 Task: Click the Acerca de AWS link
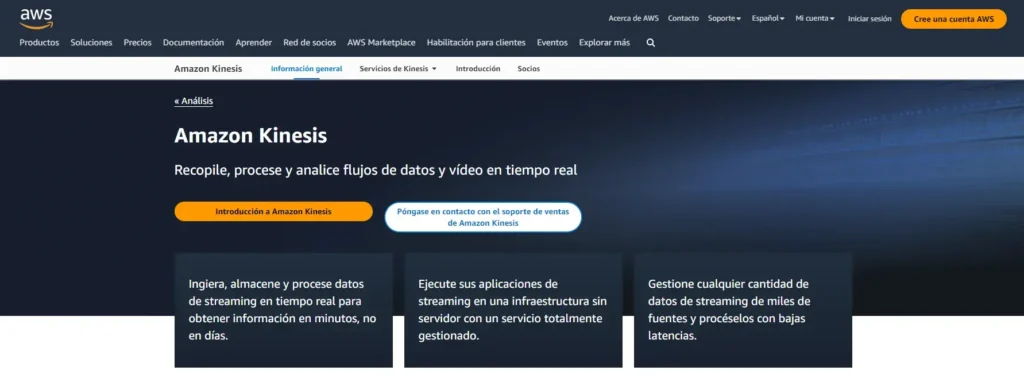pyautogui.click(x=633, y=18)
